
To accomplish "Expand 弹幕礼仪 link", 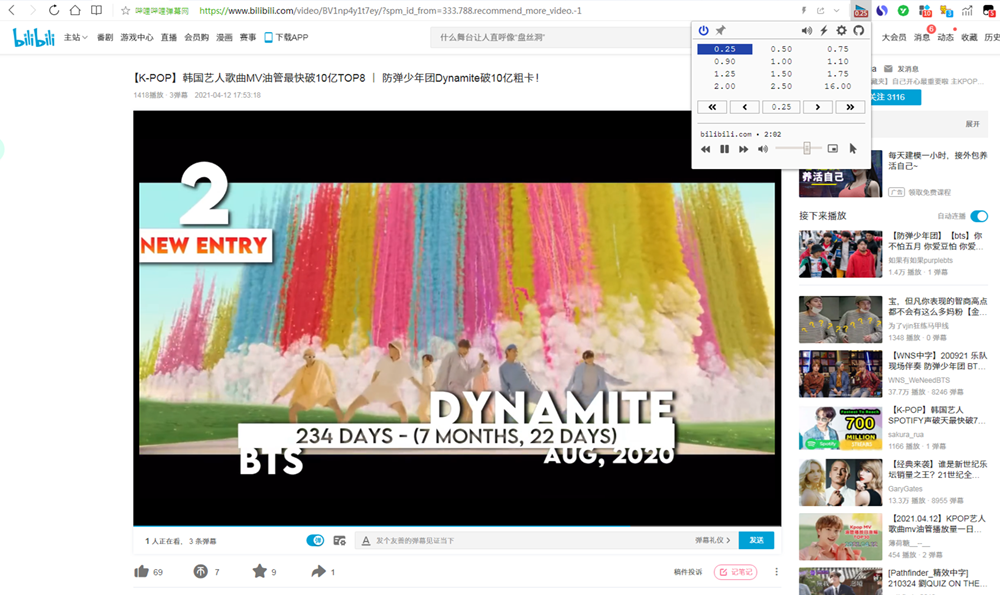I will (712, 540).
